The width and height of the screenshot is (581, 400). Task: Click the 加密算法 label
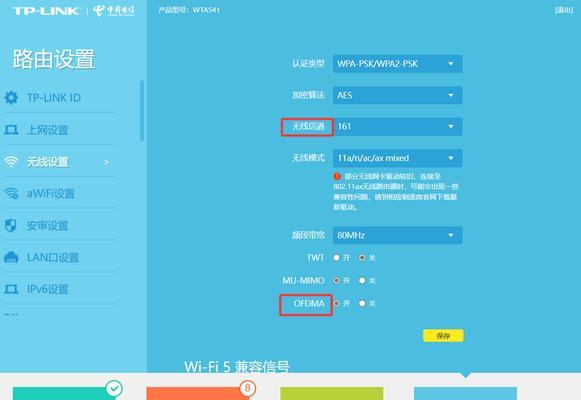(x=308, y=95)
